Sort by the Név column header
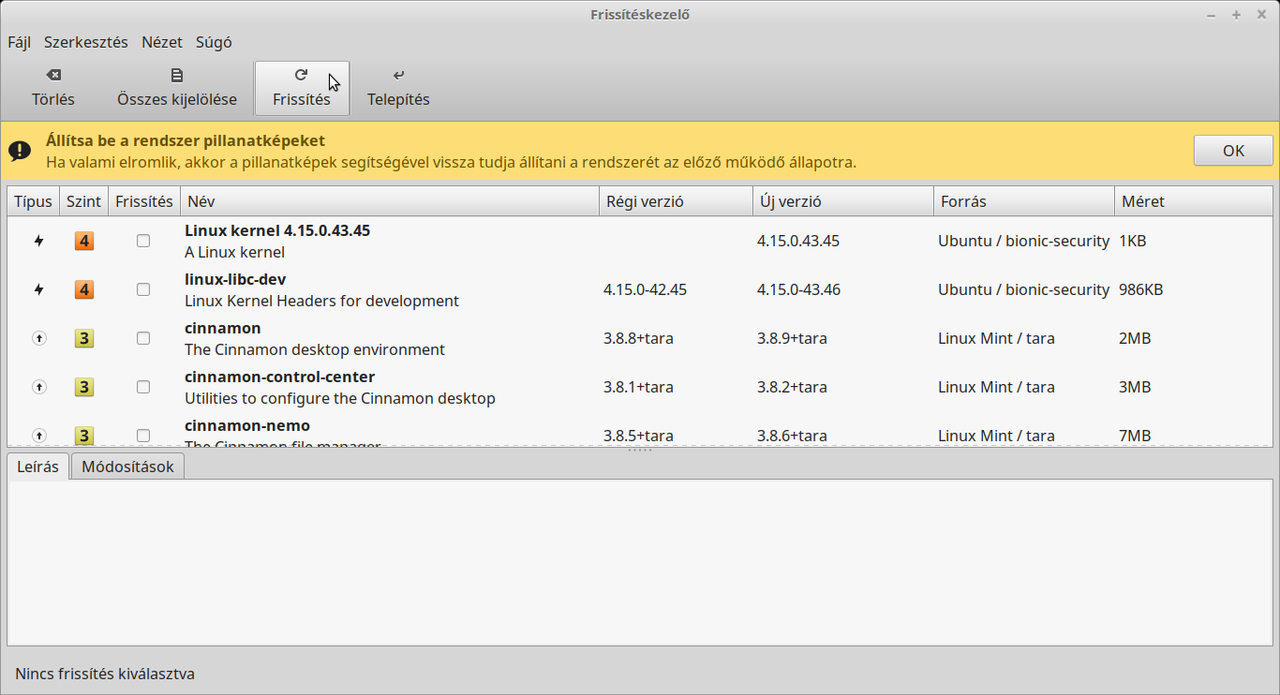The height and width of the screenshot is (695, 1280). point(389,201)
